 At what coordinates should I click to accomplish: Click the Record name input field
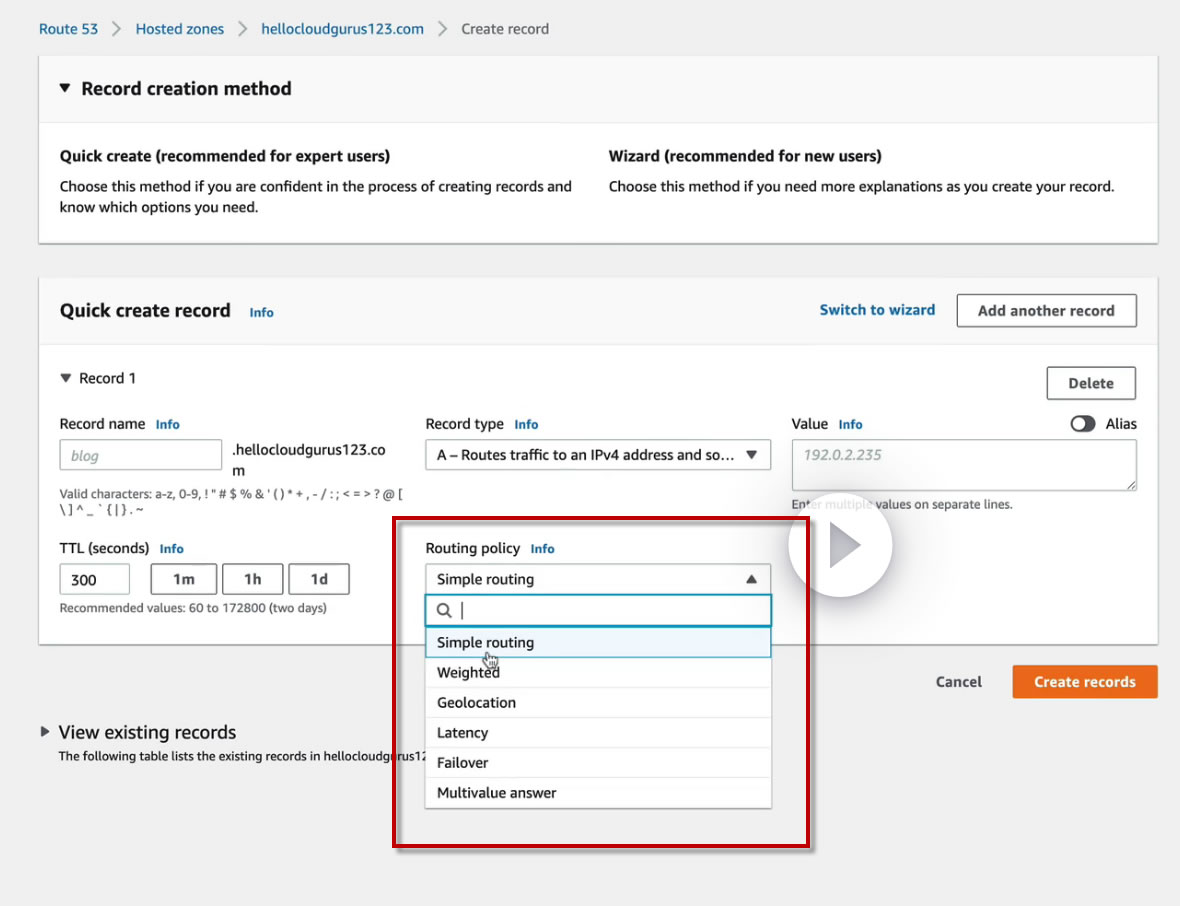click(140, 455)
